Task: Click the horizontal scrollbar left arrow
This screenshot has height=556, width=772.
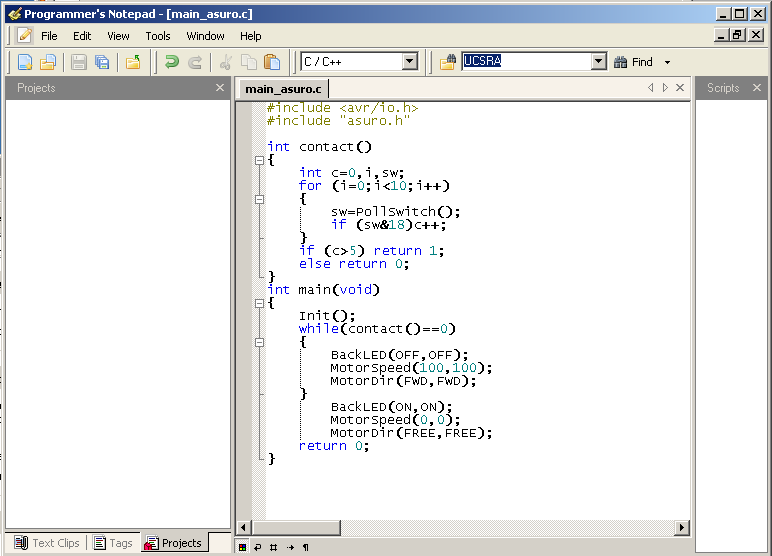Action: click(x=243, y=528)
